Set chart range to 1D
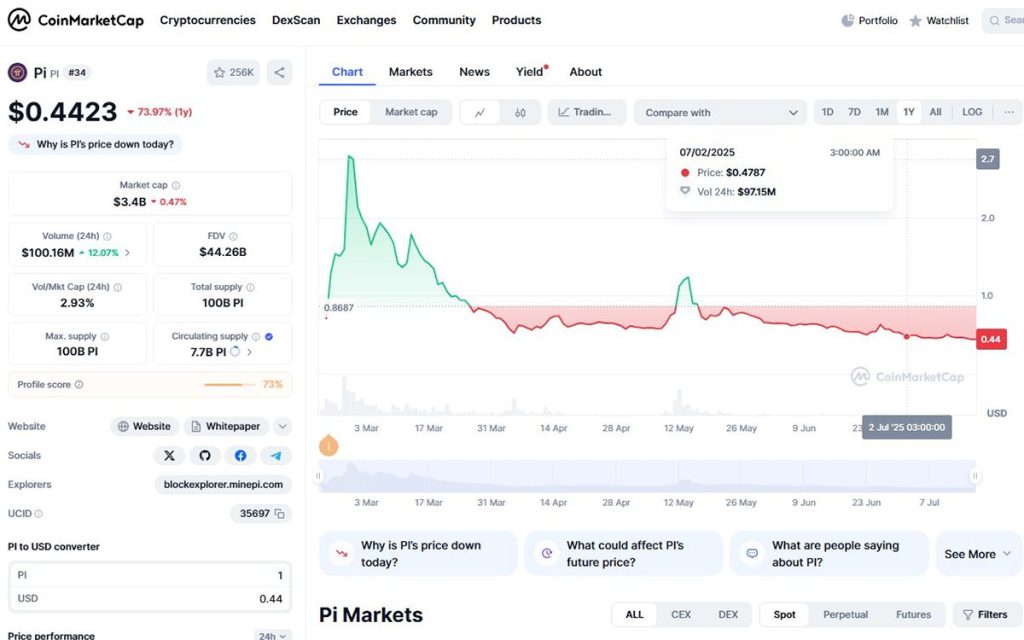1024x640 pixels. point(827,112)
